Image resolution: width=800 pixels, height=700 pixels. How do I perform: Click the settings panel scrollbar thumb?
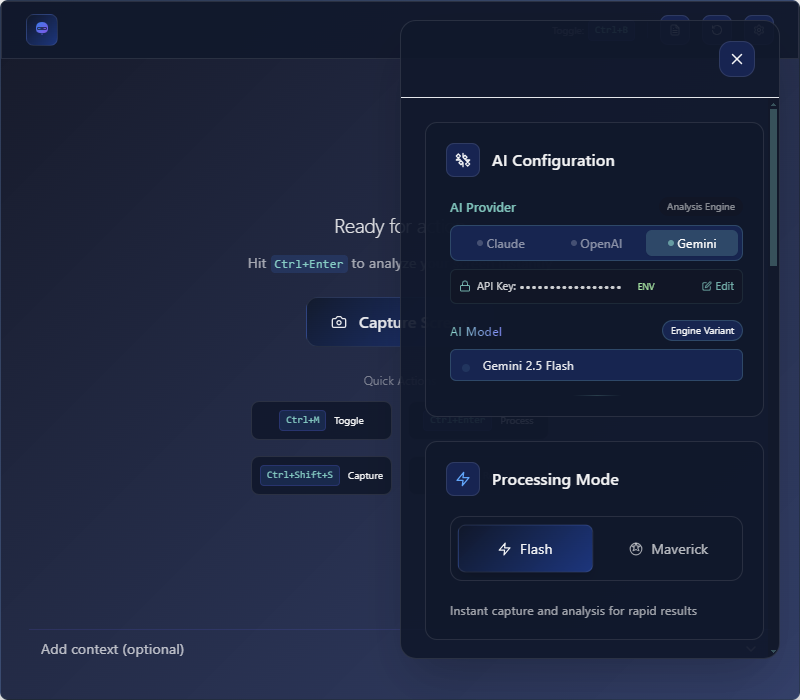tap(773, 187)
